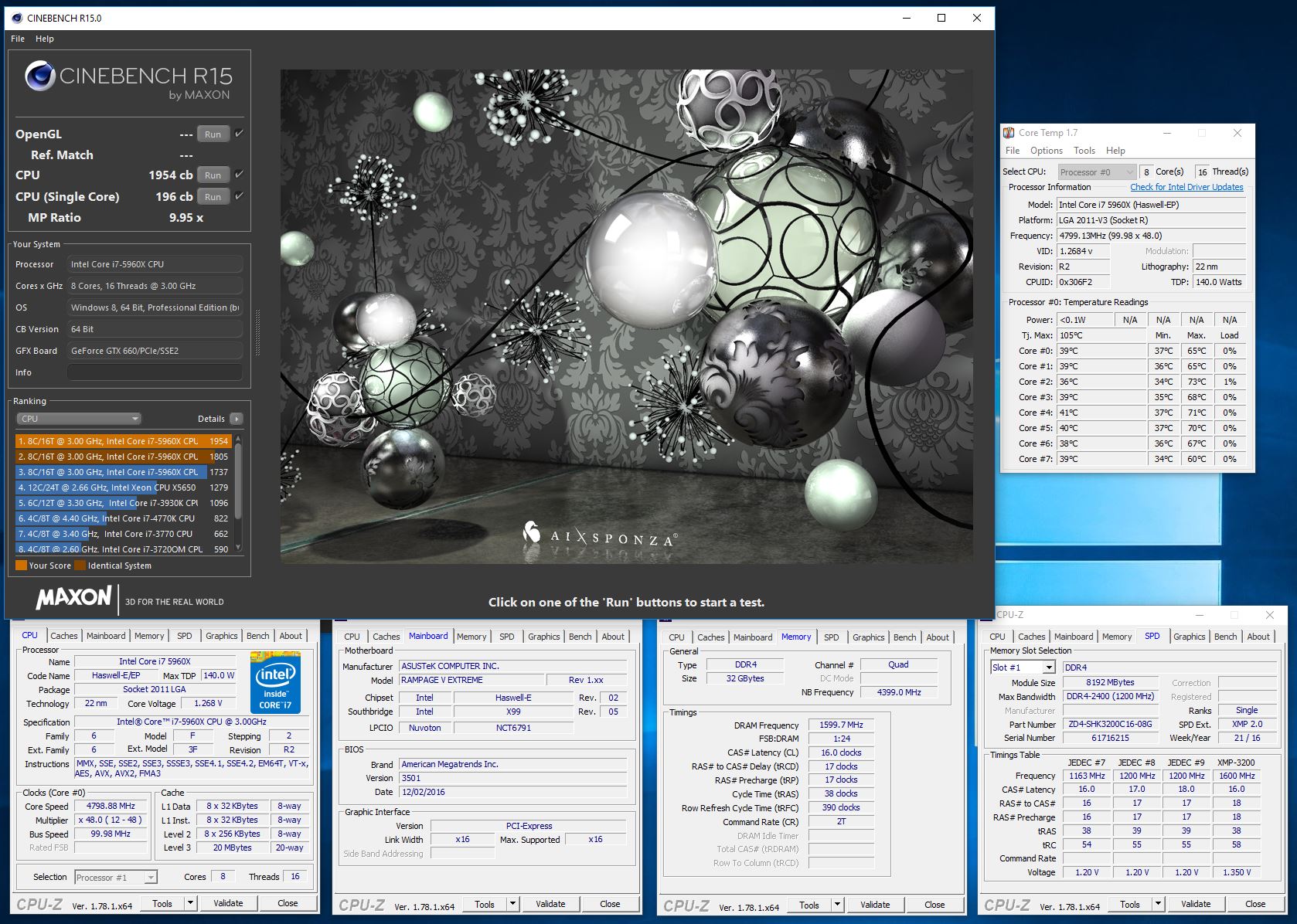Screen dimensions: 1297x924
Task: Open CPU-Z Processor #1 selection dropdown
Action: click(x=116, y=877)
